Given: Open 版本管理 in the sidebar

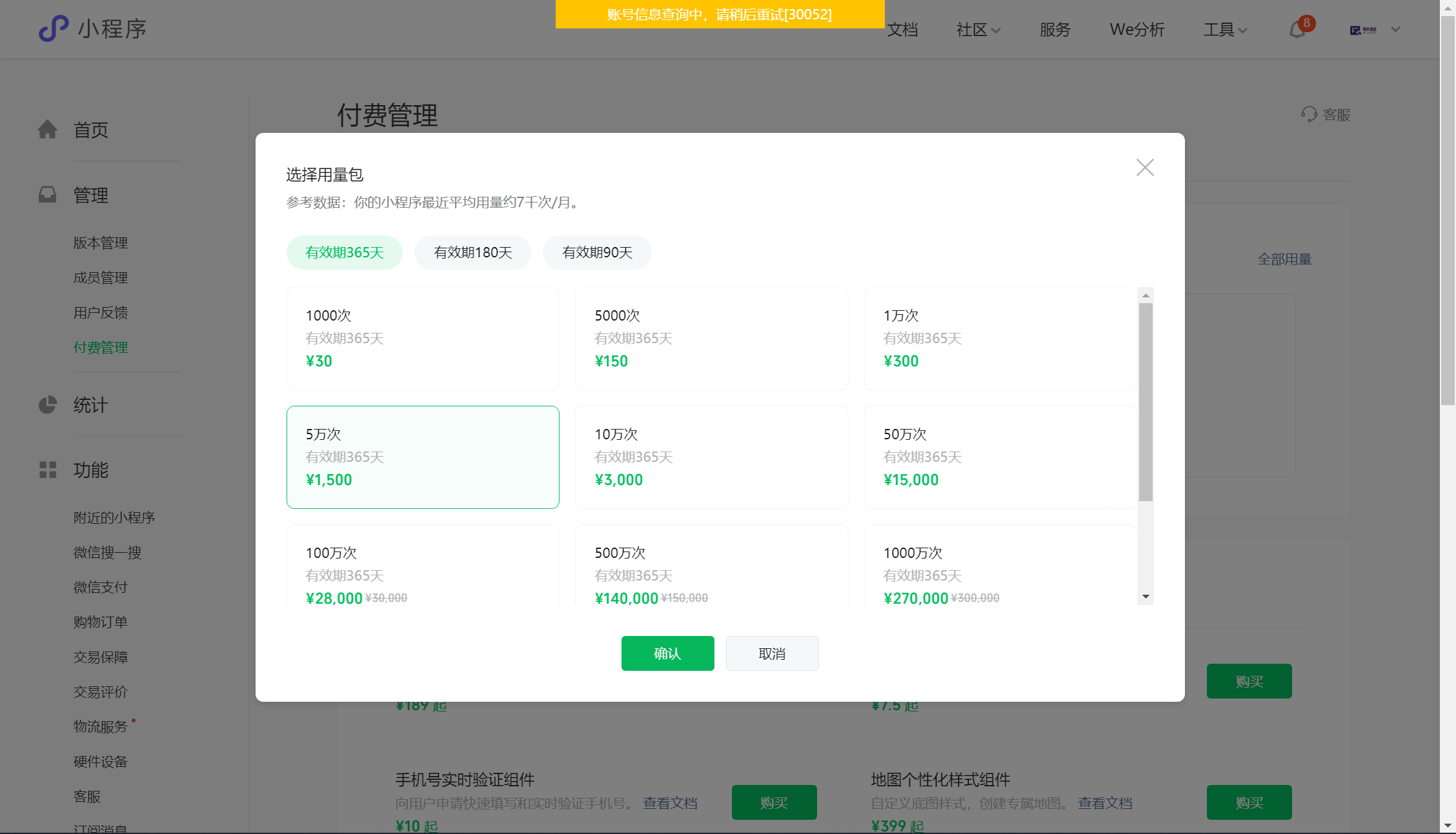Looking at the screenshot, I should 100,243.
